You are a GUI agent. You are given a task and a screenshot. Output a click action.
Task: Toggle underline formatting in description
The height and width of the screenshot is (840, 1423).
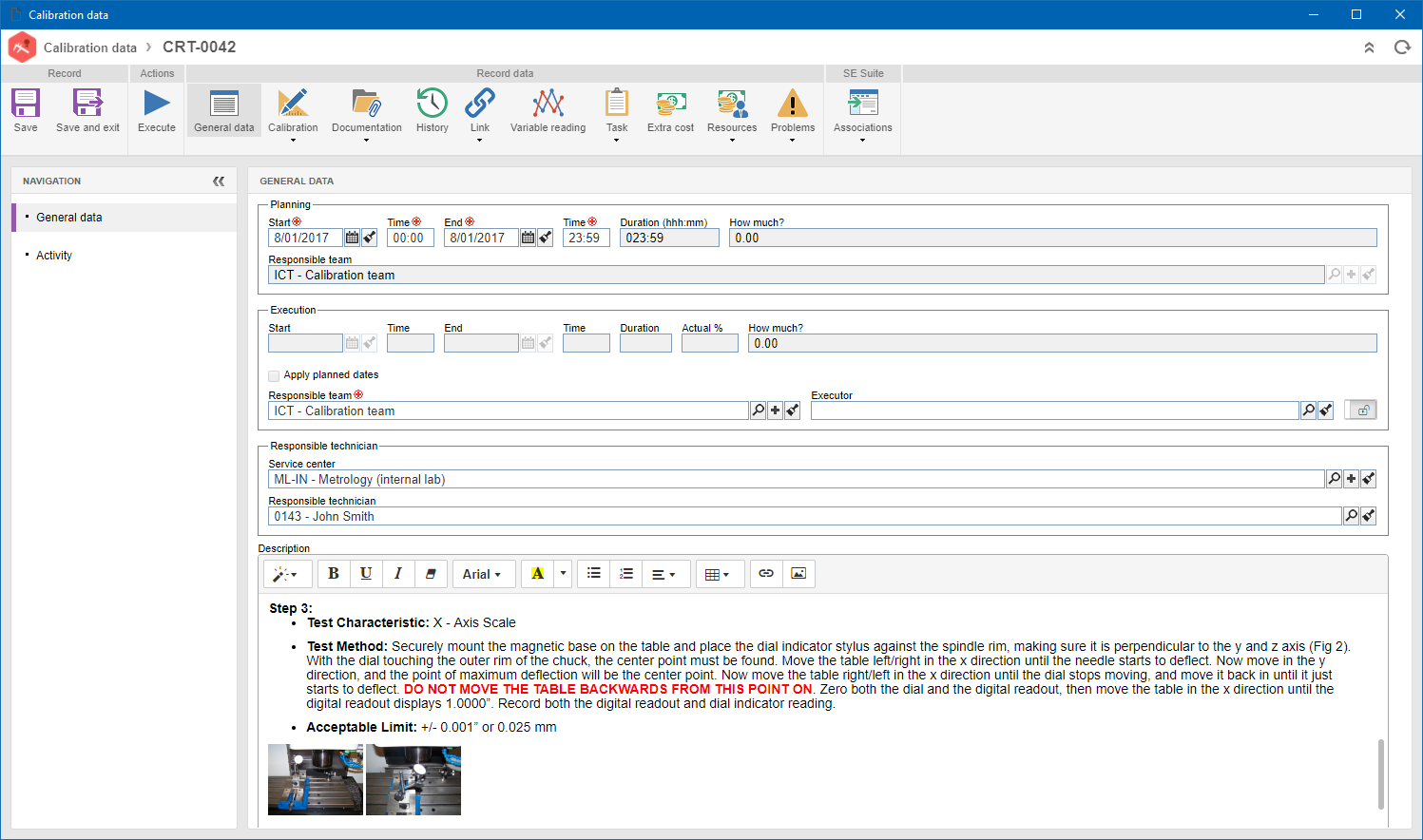(x=366, y=574)
